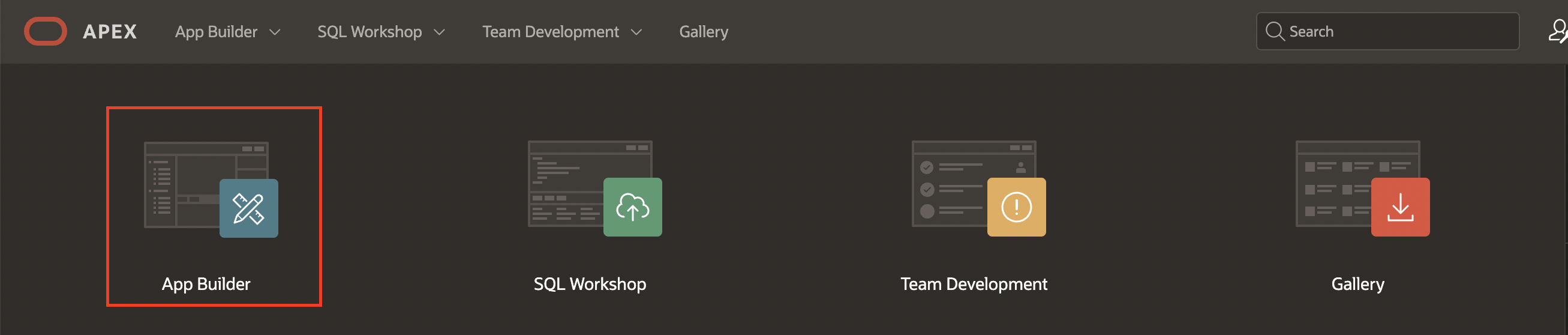Click the Oracle logo in header
The width and height of the screenshot is (1568, 335).
[x=46, y=31]
